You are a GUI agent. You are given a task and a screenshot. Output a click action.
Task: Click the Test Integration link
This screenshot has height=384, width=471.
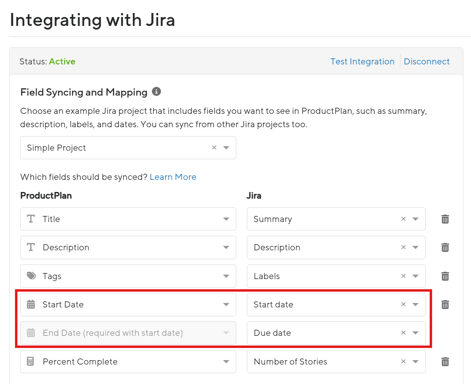click(362, 62)
